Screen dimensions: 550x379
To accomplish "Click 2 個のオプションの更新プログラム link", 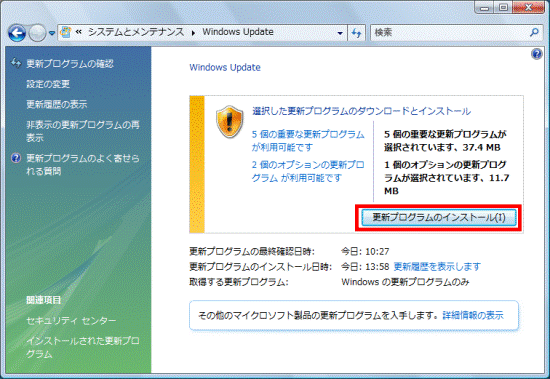I will tap(308, 171).
